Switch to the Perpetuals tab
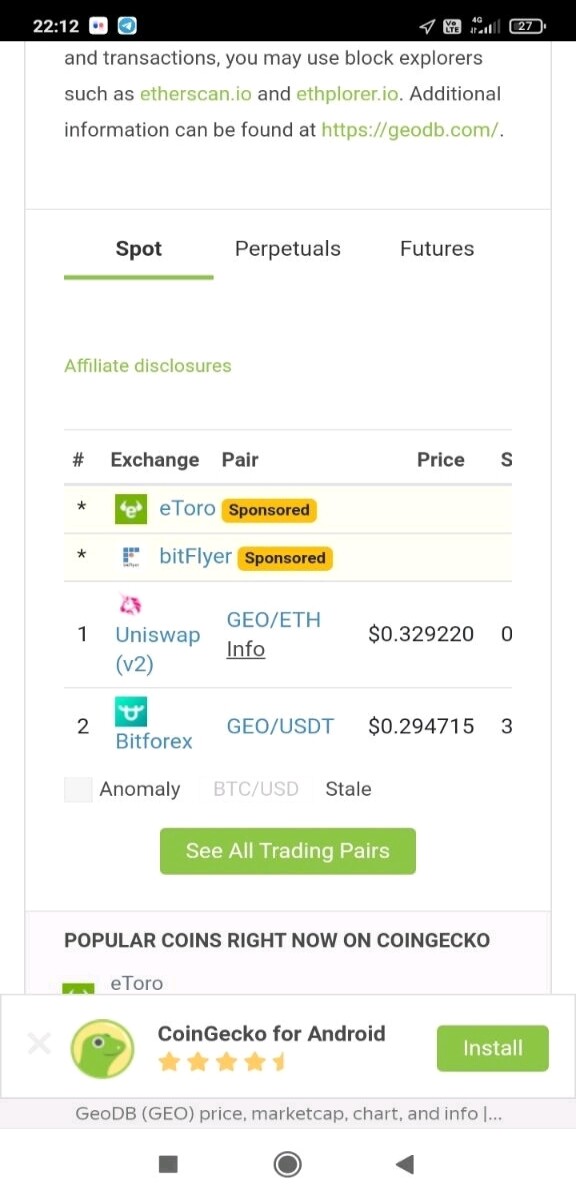576x1200 pixels. 288,249
